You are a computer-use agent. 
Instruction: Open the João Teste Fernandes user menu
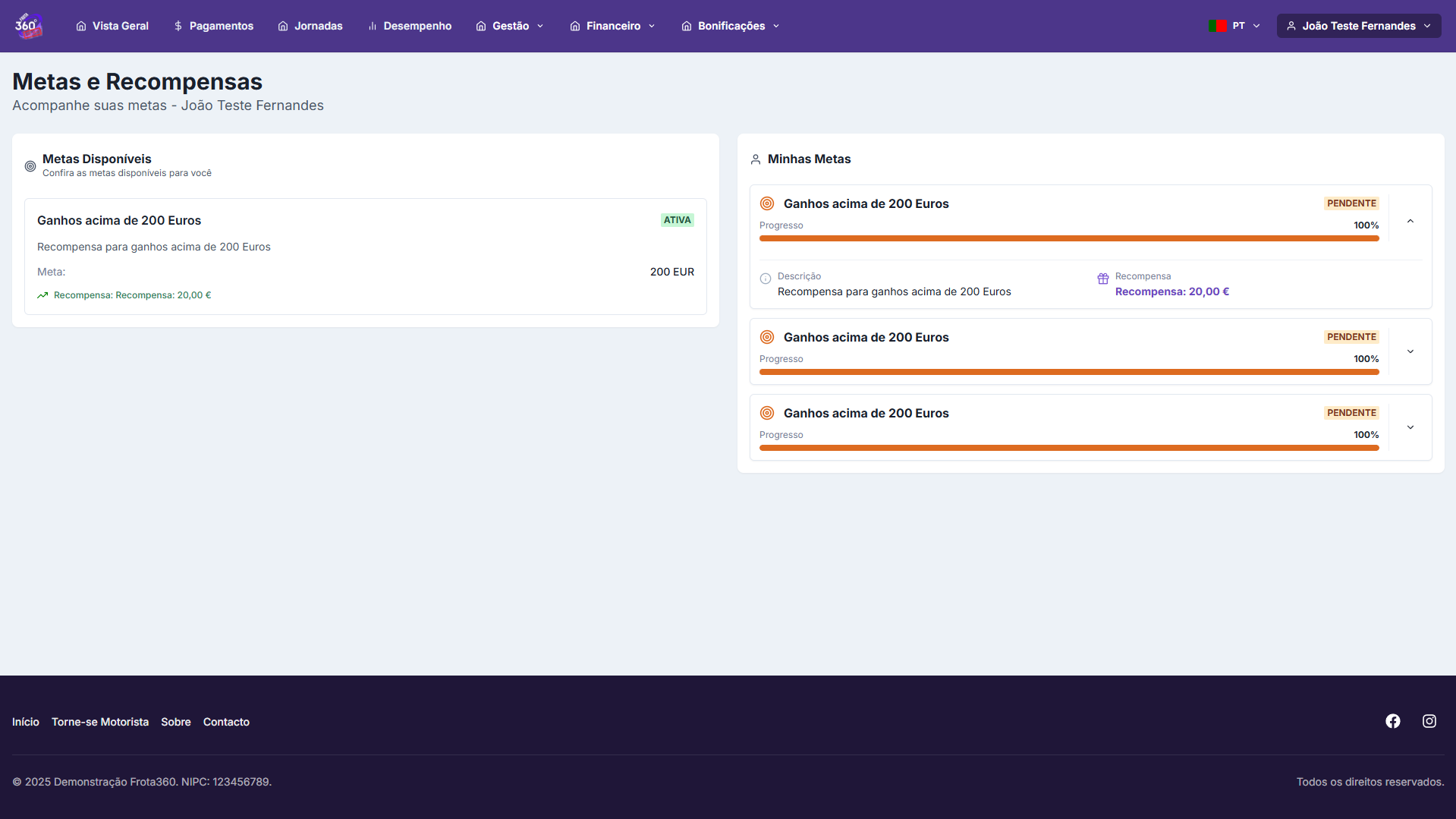point(1358,26)
